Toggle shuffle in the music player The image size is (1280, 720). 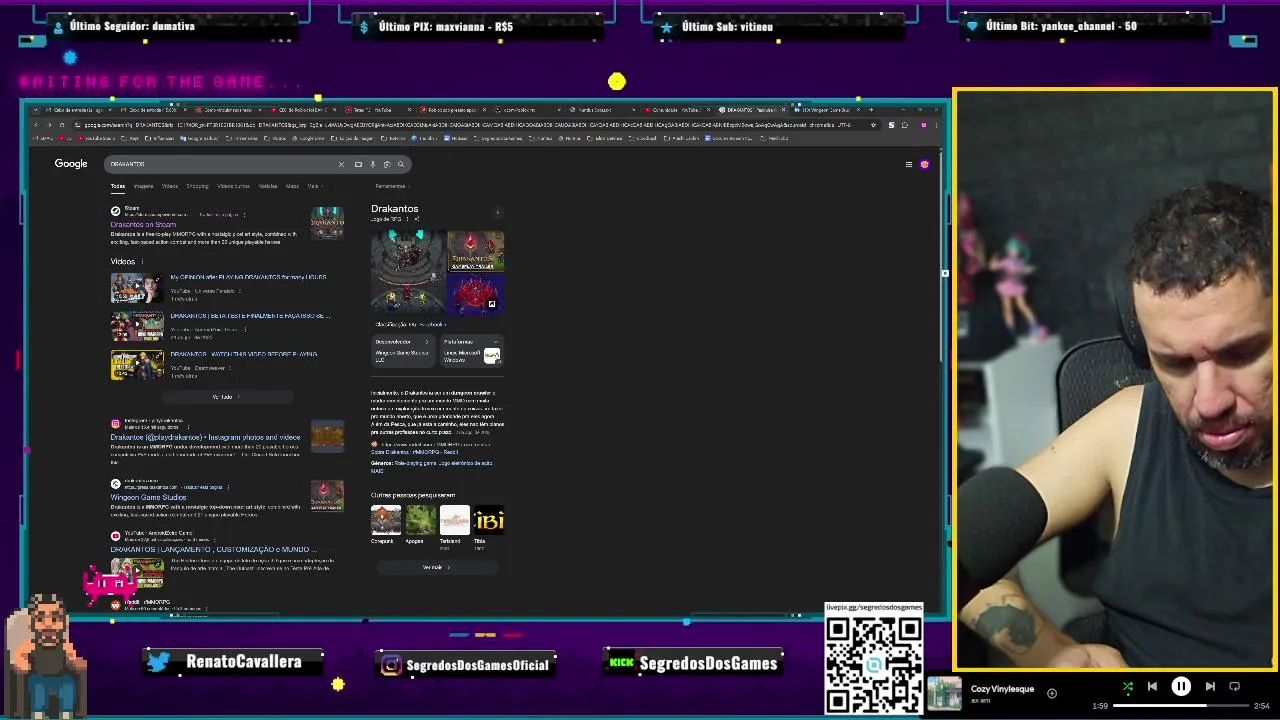point(1128,687)
